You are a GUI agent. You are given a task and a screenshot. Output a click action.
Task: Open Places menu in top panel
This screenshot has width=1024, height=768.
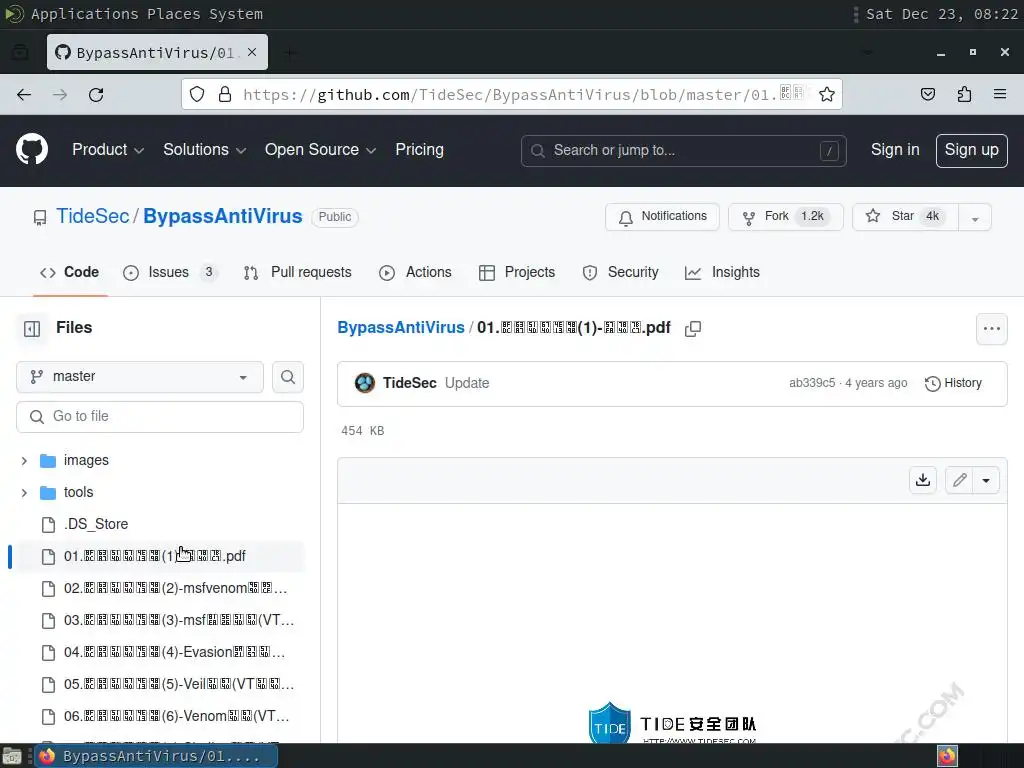click(x=174, y=14)
